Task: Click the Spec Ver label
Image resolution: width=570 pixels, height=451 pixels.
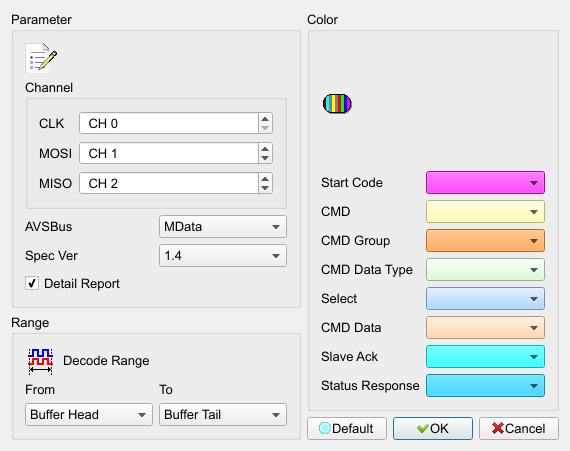Action: (x=51, y=255)
